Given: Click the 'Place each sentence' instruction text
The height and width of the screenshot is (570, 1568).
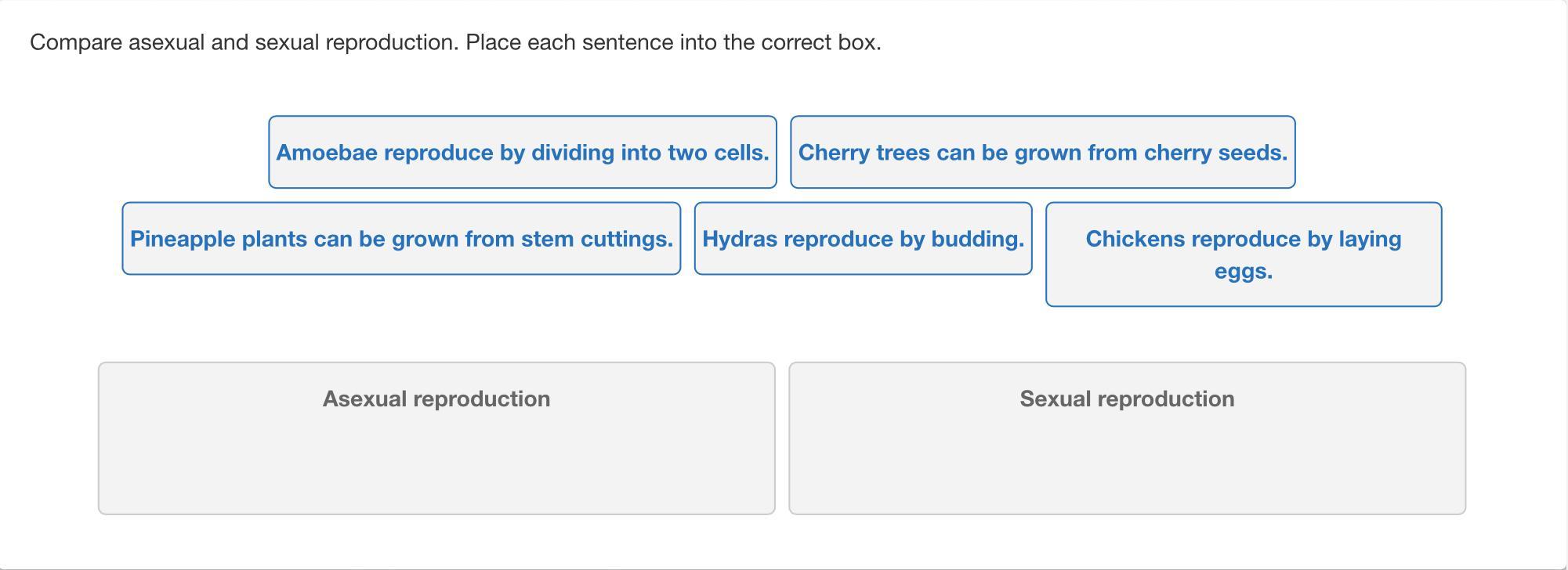Looking at the screenshot, I should (672, 42).
